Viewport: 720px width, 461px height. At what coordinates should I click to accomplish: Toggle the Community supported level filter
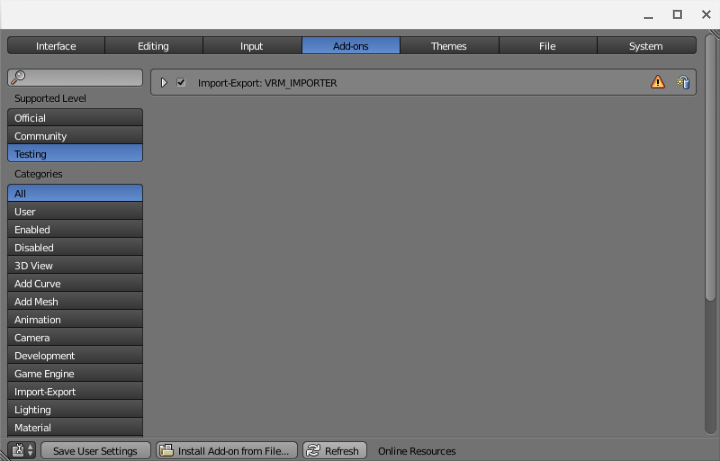point(75,135)
